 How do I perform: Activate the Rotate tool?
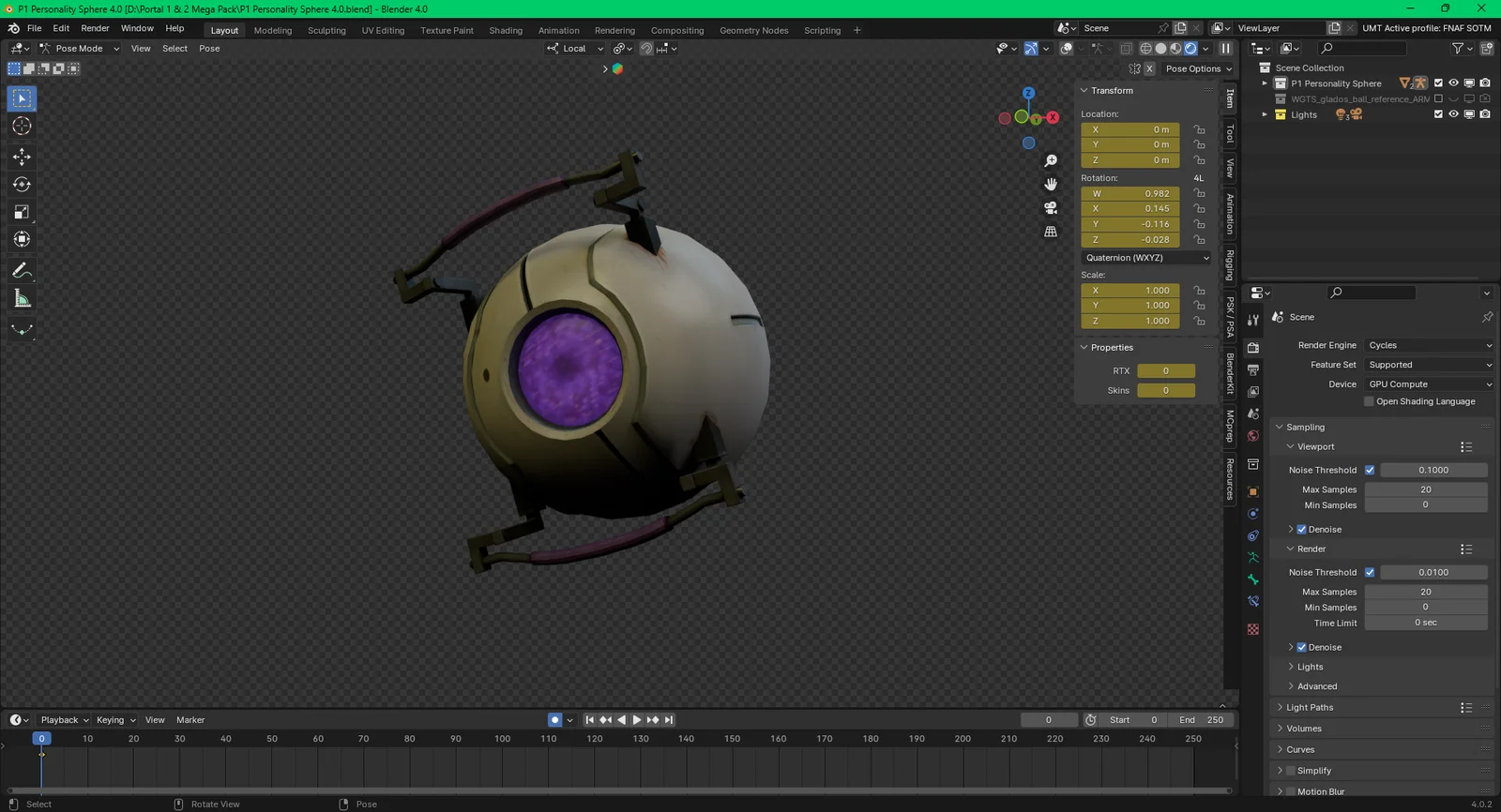(22, 185)
